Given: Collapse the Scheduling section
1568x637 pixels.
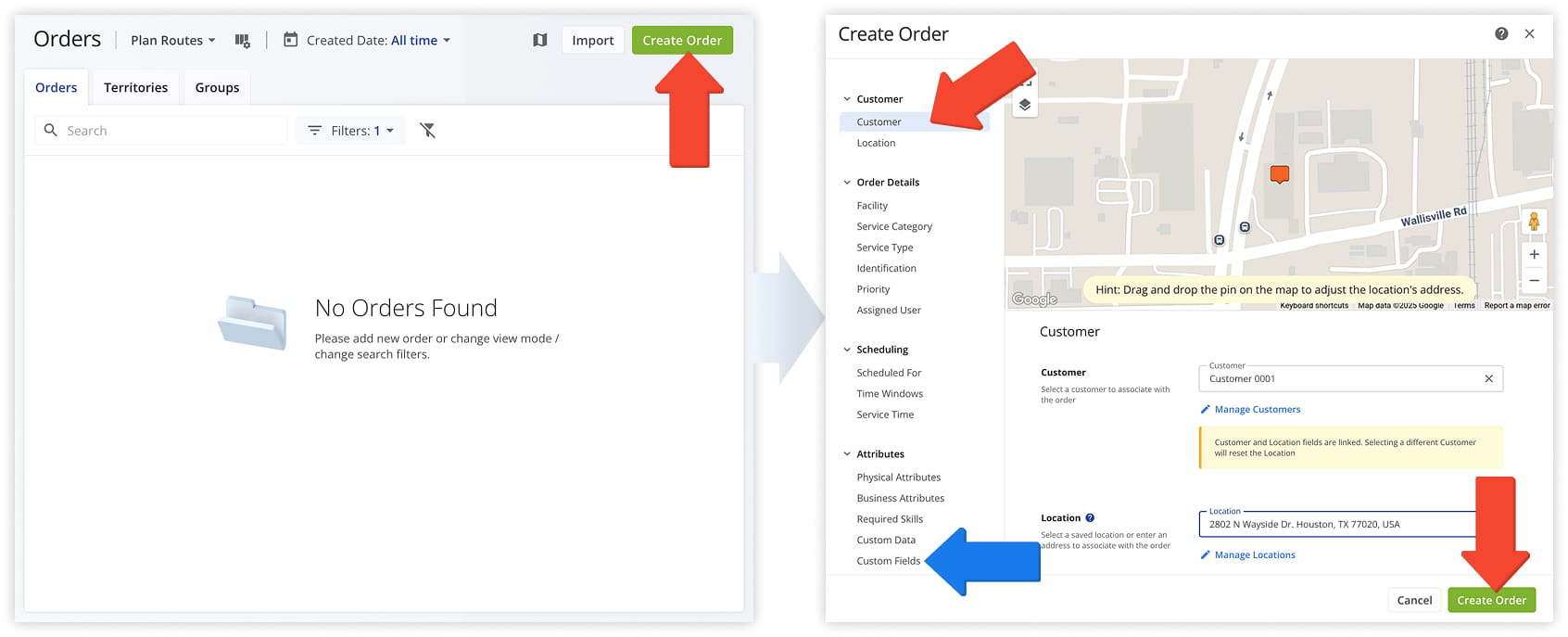Looking at the screenshot, I should [847, 350].
